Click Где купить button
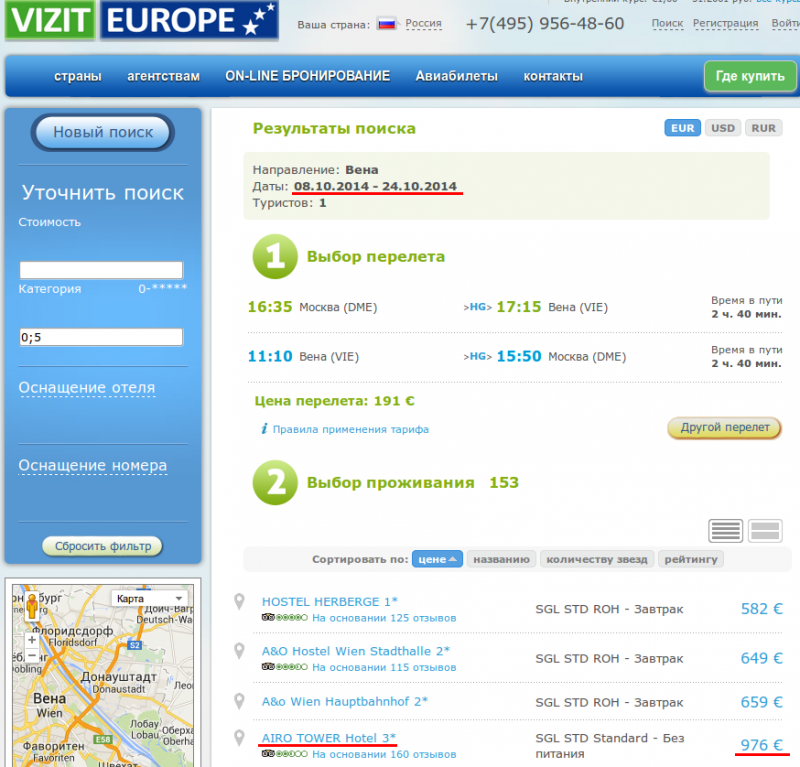The height and width of the screenshot is (767, 800). tap(750, 76)
